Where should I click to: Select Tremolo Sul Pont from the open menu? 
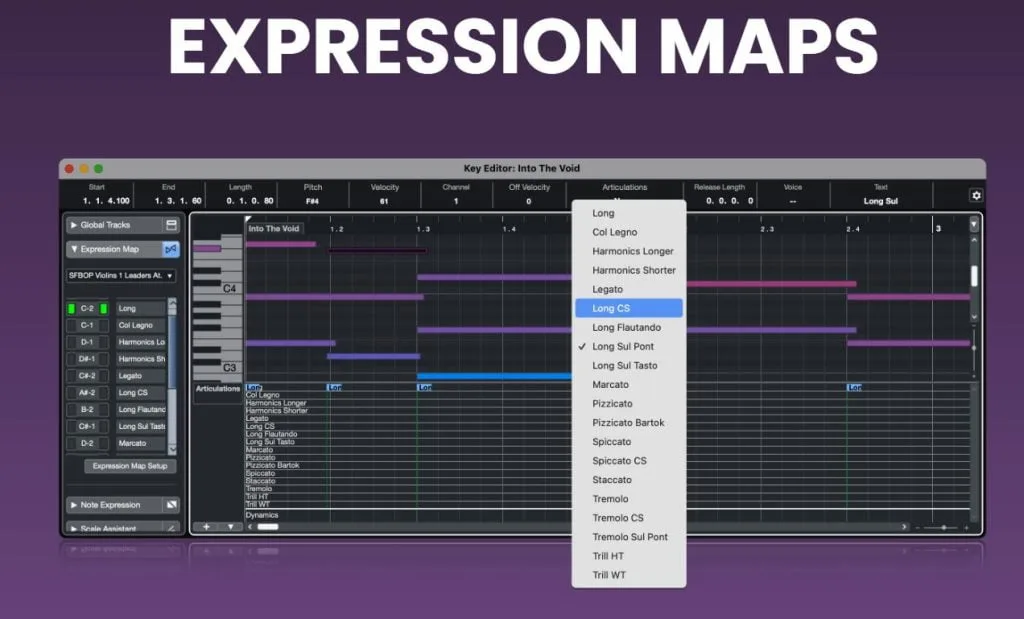click(x=628, y=536)
